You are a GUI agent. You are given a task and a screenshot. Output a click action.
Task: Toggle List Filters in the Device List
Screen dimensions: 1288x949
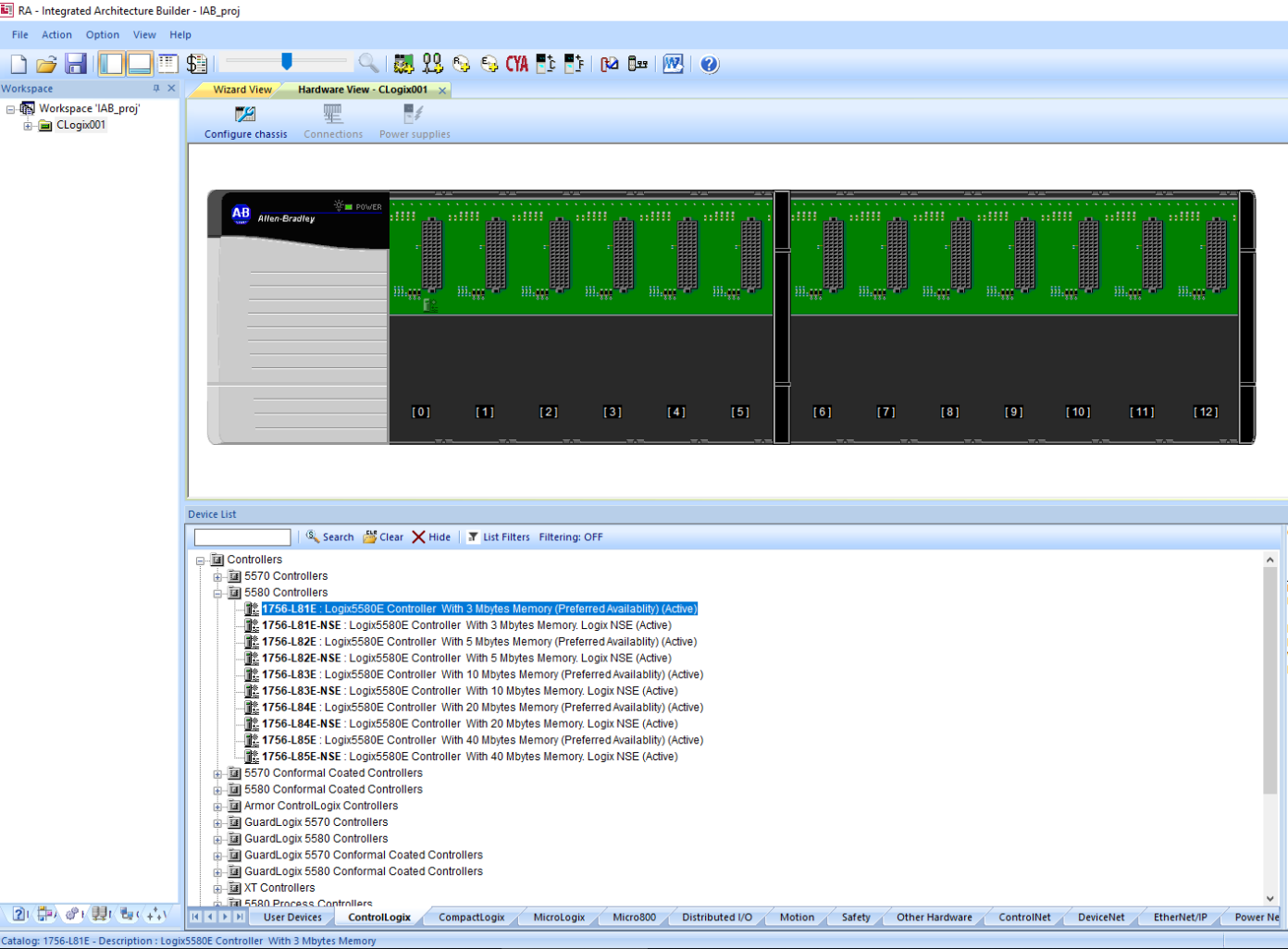click(499, 536)
